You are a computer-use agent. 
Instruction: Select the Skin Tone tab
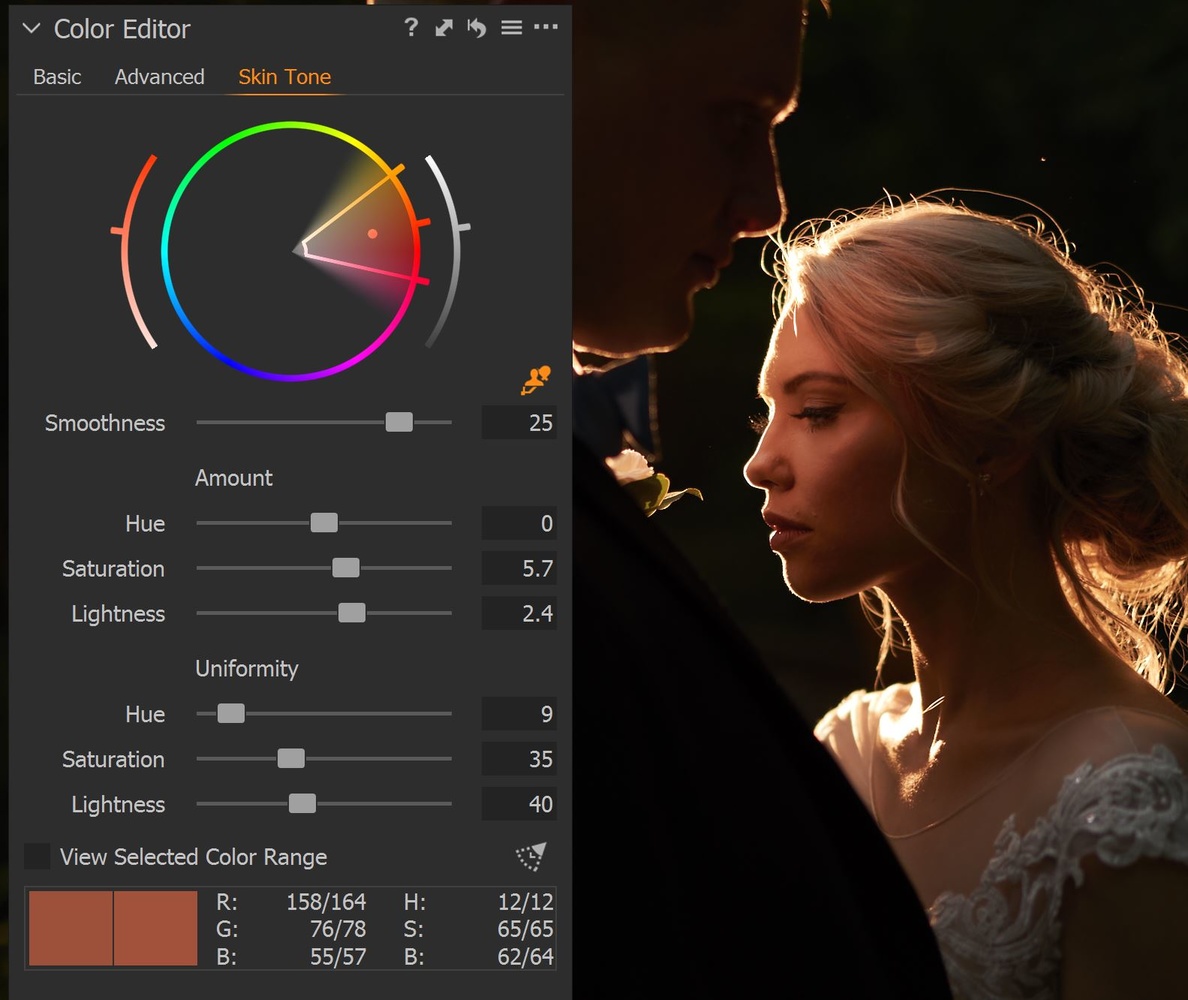(x=284, y=77)
